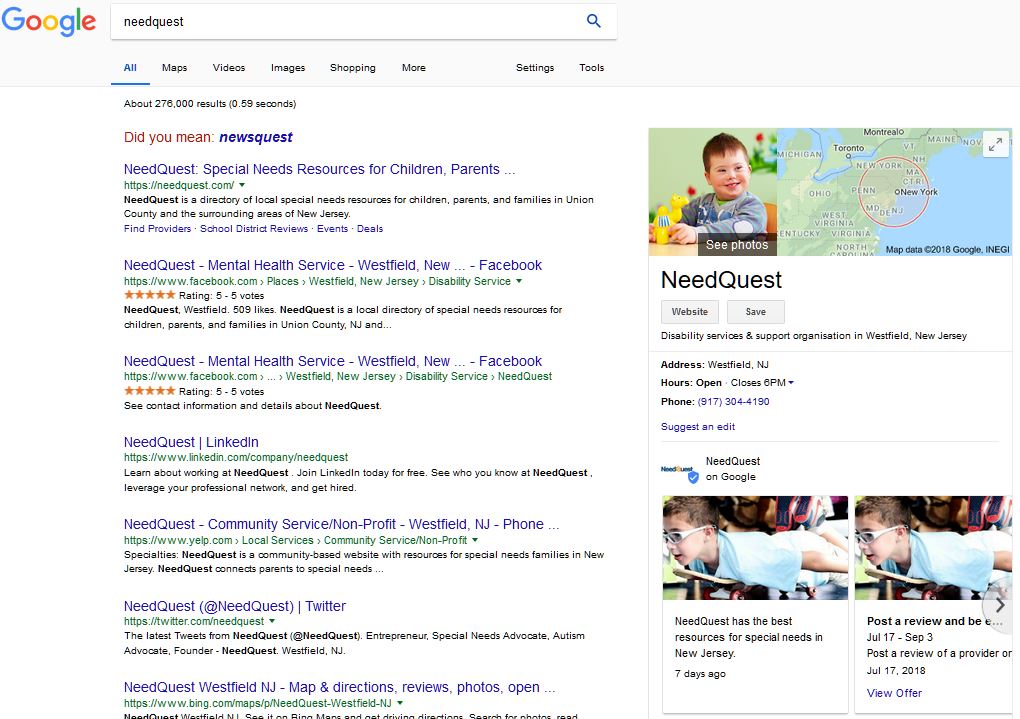The width and height of the screenshot is (1020, 719).
Task: Open the search Tools menu
Action: [x=591, y=68]
